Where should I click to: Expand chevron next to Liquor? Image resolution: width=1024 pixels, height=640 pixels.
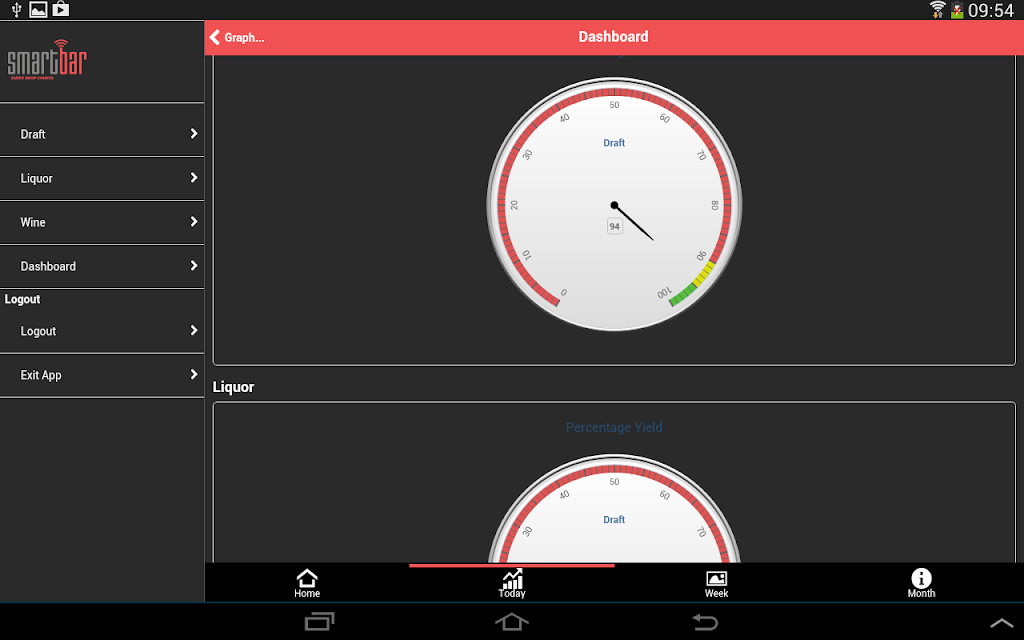pyautogui.click(x=193, y=178)
